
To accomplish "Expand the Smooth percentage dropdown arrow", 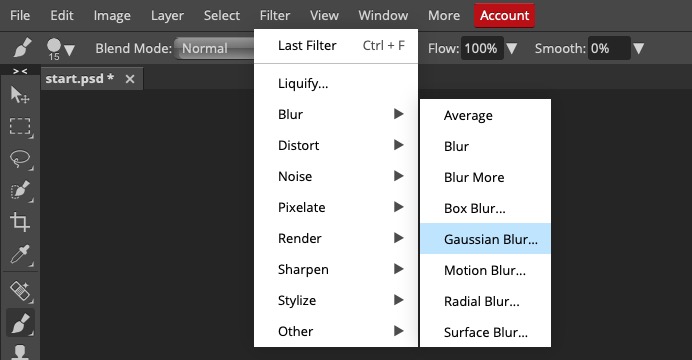I will [x=638, y=48].
